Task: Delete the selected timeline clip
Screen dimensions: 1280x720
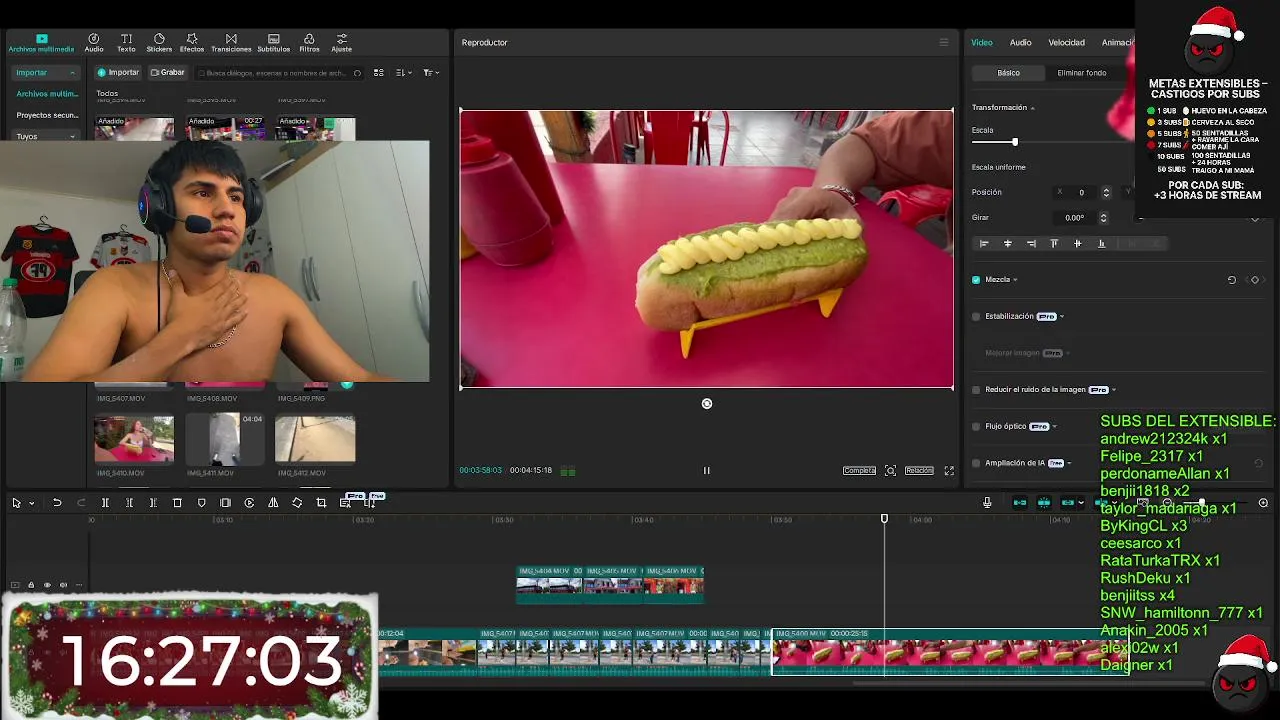Action: point(177,503)
